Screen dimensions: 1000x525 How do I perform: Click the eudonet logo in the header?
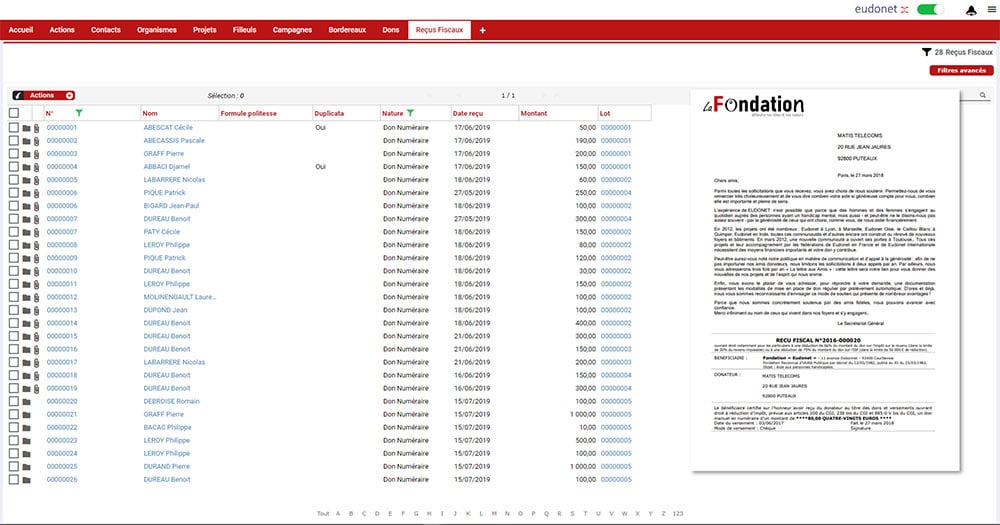(881, 9)
